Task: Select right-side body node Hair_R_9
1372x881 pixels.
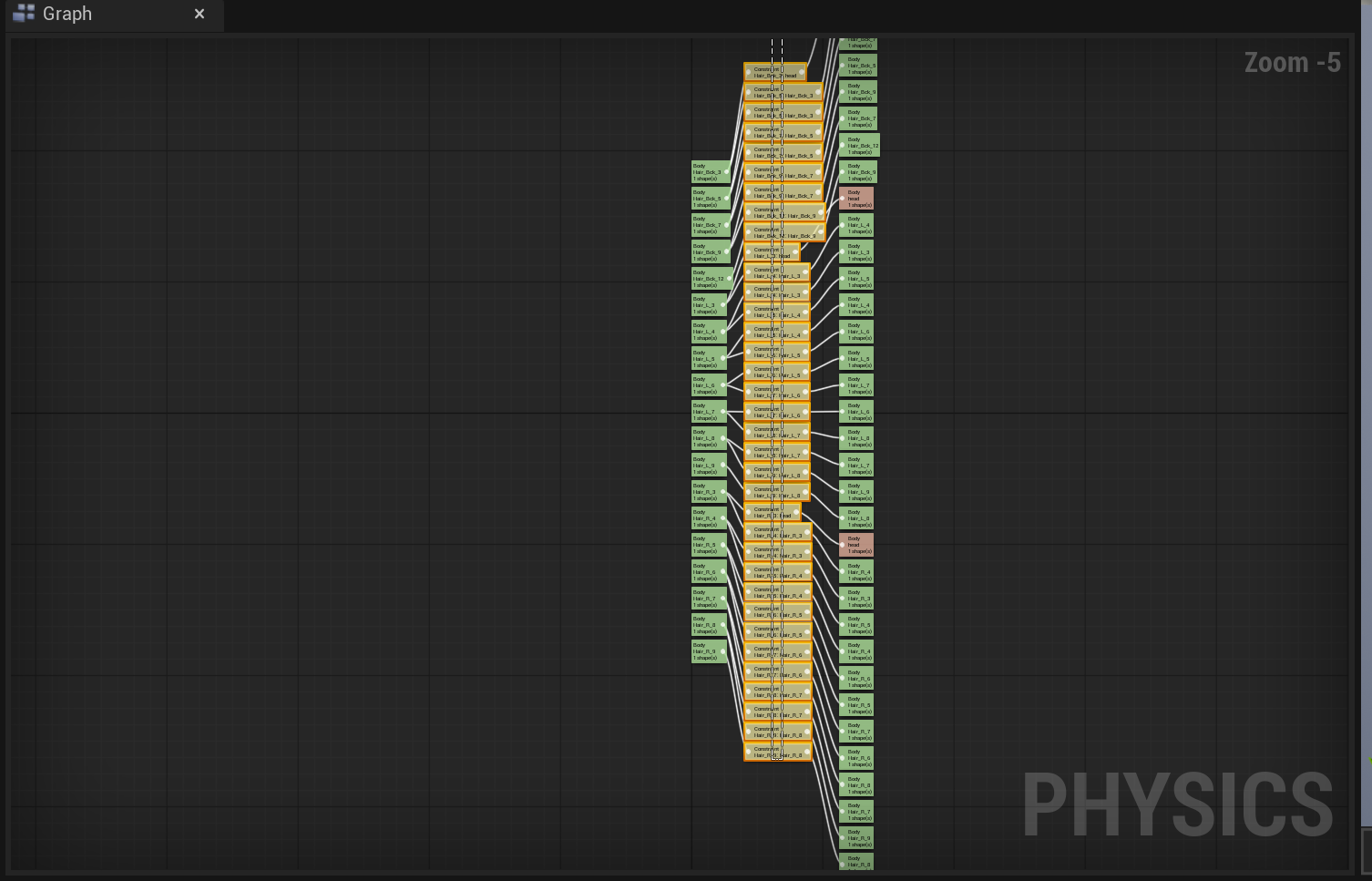Action: 856,838
